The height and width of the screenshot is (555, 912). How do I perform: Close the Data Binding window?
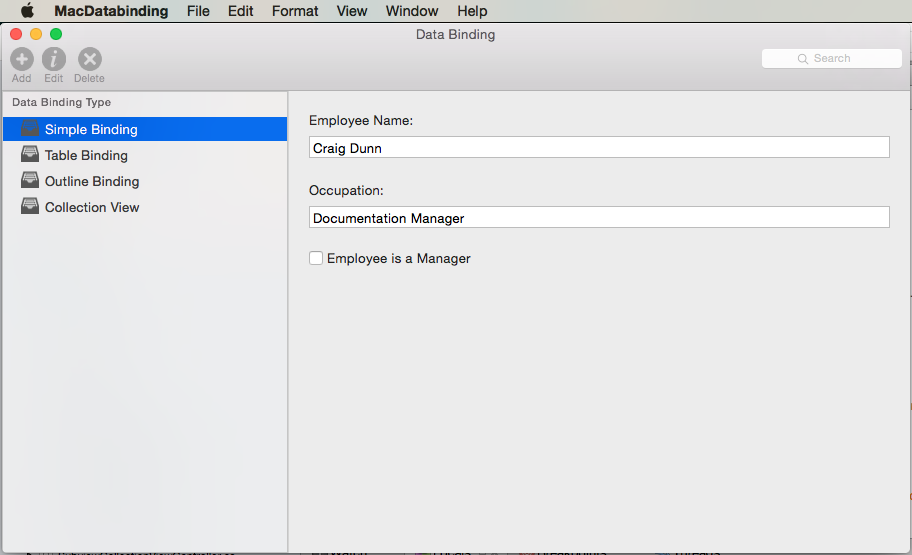(x=16, y=34)
